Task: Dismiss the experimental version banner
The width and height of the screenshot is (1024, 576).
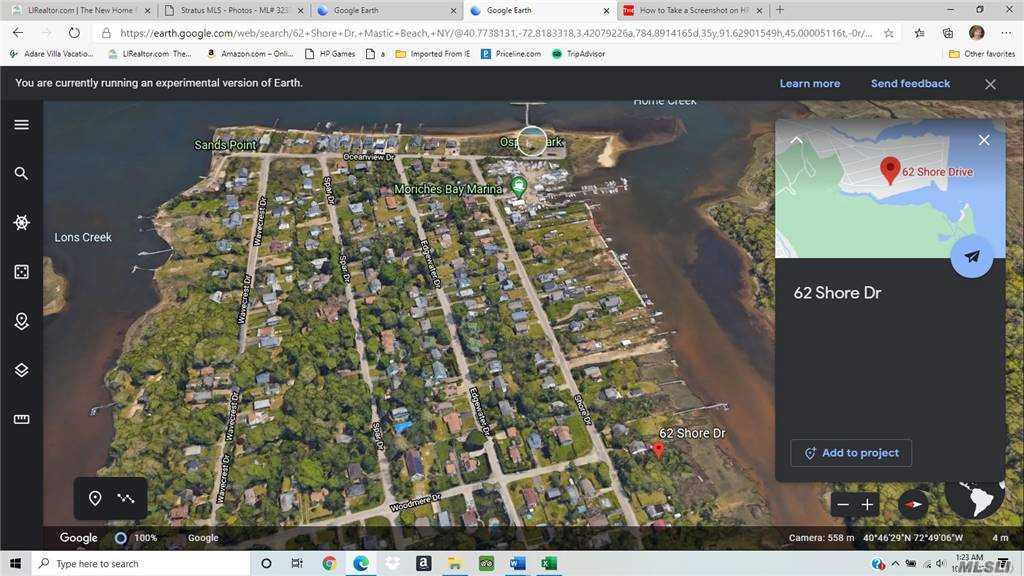Action: pyautogui.click(x=990, y=84)
